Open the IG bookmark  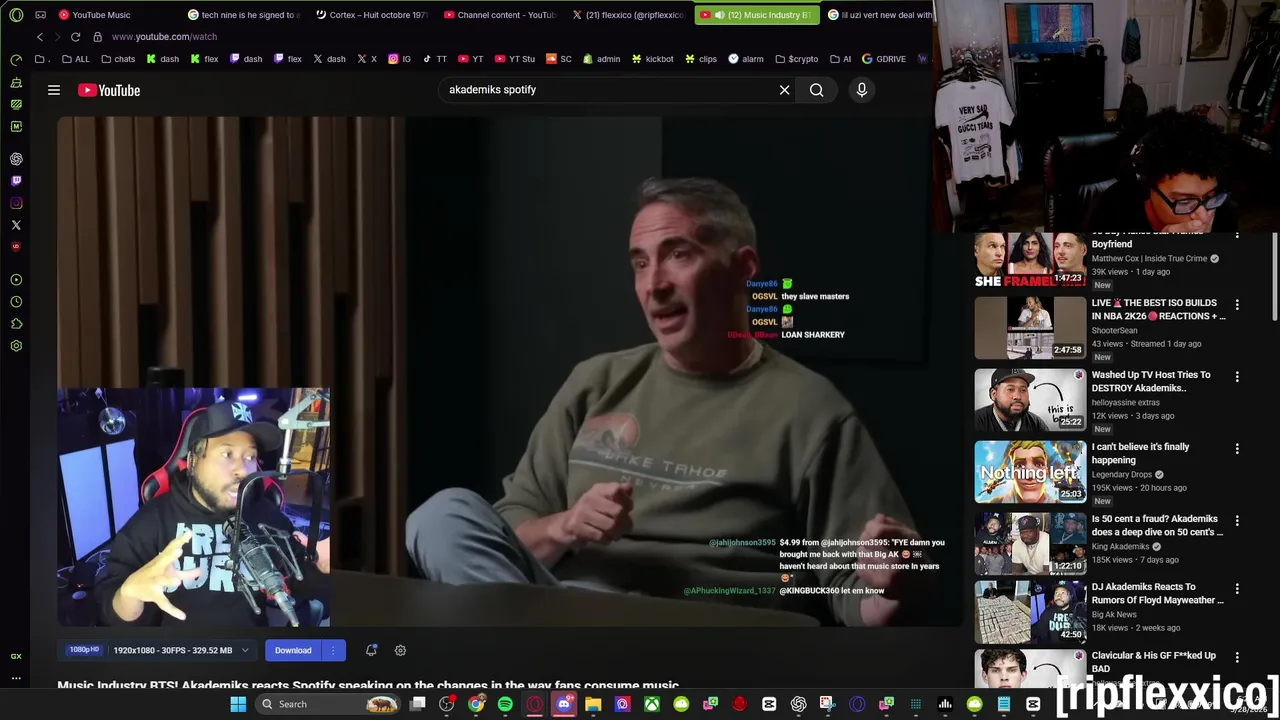pyautogui.click(x=400, y=59)
